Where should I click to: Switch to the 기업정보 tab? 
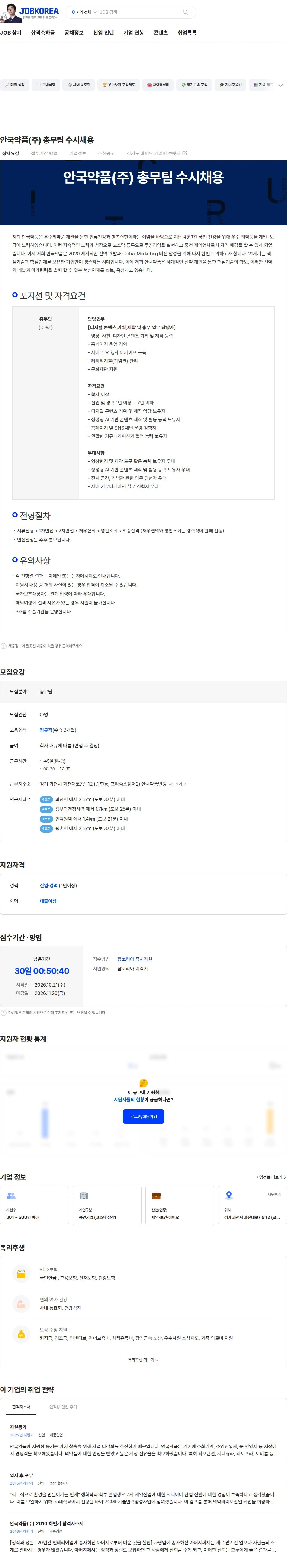pos(77,153)
